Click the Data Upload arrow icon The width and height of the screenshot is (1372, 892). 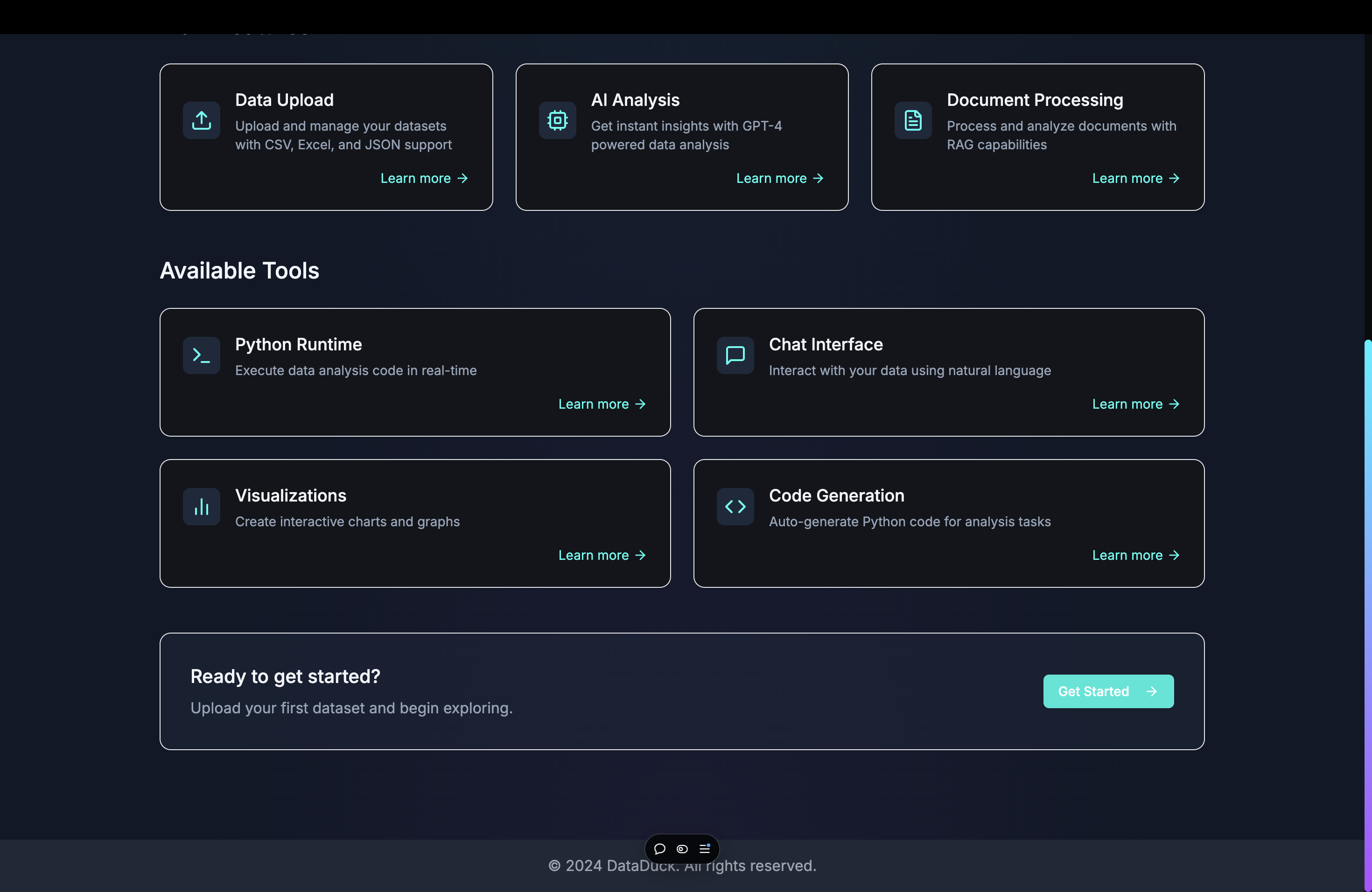pyautogui.click(x=201, y=120)
